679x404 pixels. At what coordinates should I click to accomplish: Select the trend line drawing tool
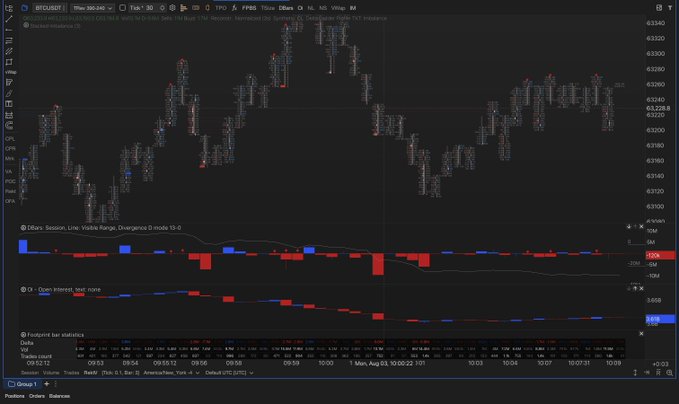[9, 19]
